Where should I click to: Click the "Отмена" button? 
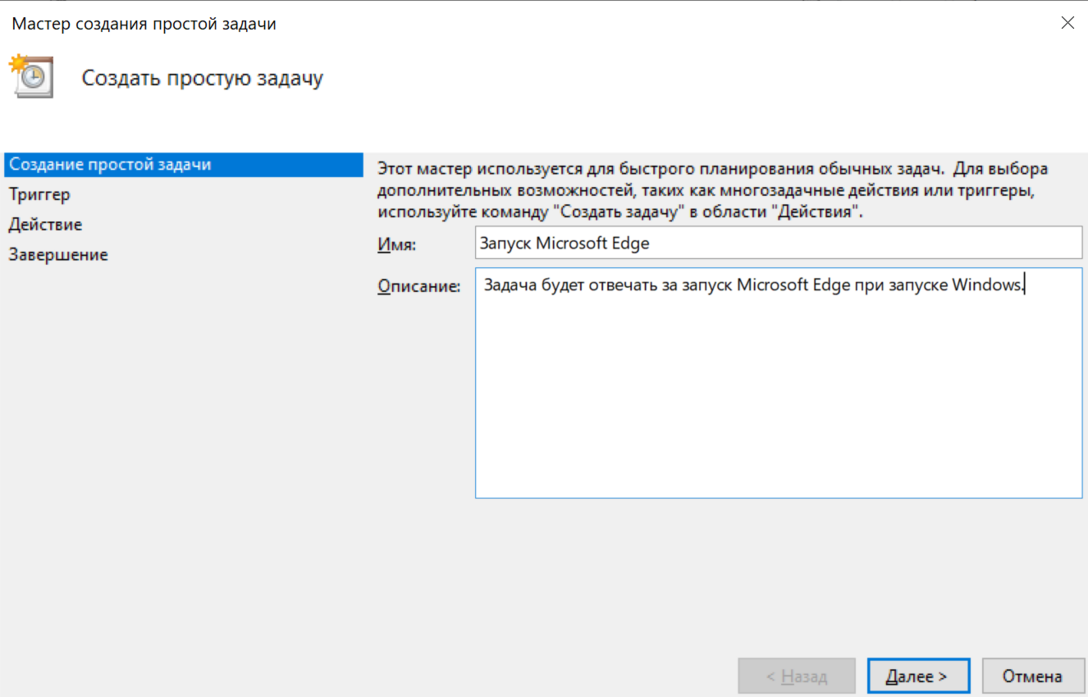coord(1033,677)
